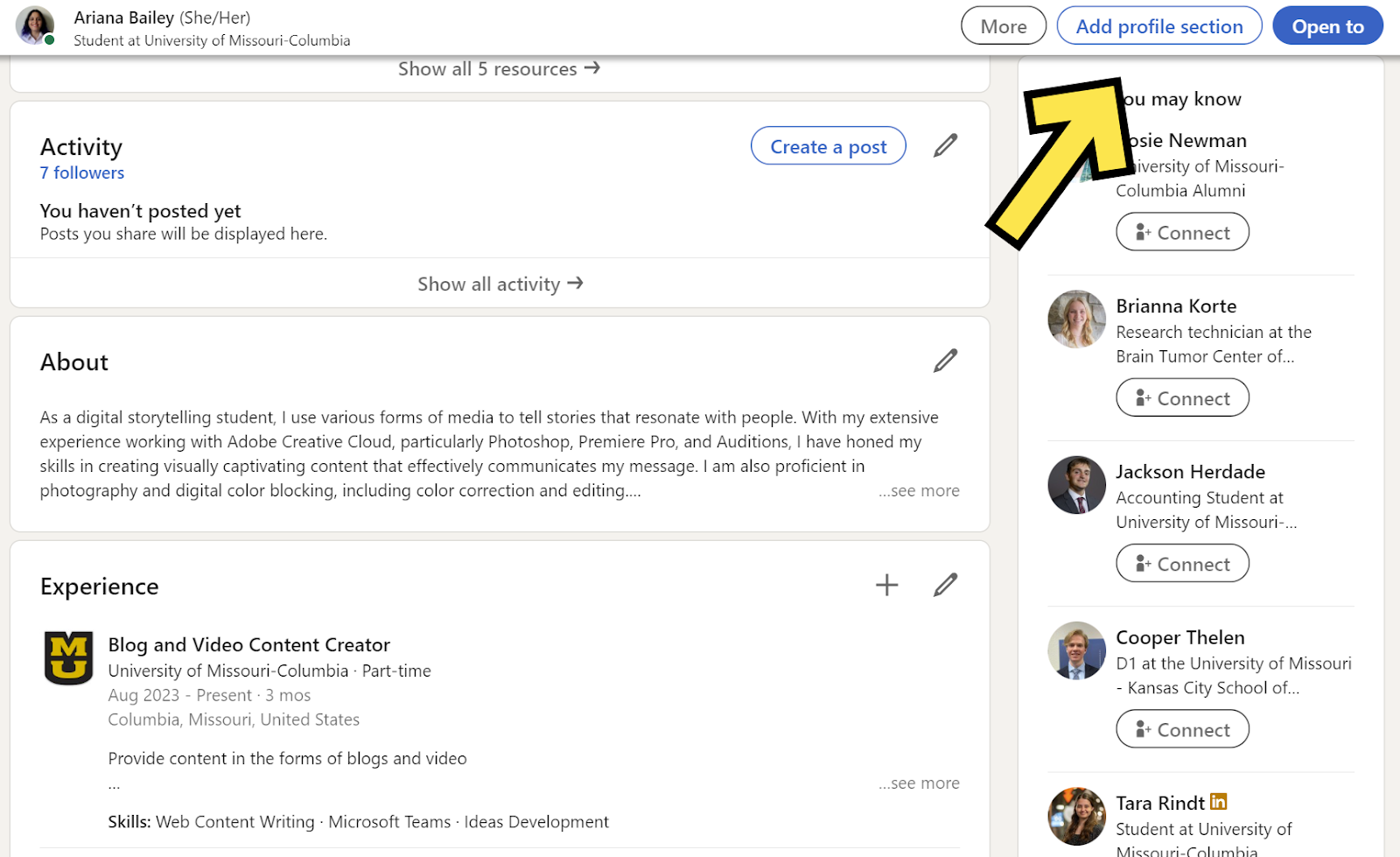Viewport: 1400px width, 857px height.
Task: Open Brianna Korte's name link
Action: click(x=1176, y=306)
